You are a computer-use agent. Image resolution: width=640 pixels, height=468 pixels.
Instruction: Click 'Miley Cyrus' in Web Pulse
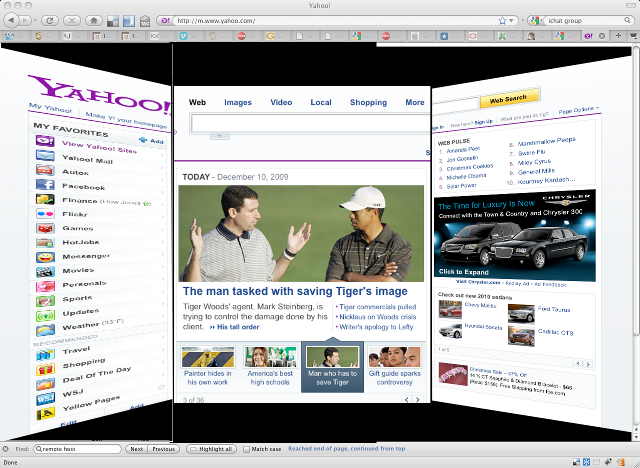[534, 162]
